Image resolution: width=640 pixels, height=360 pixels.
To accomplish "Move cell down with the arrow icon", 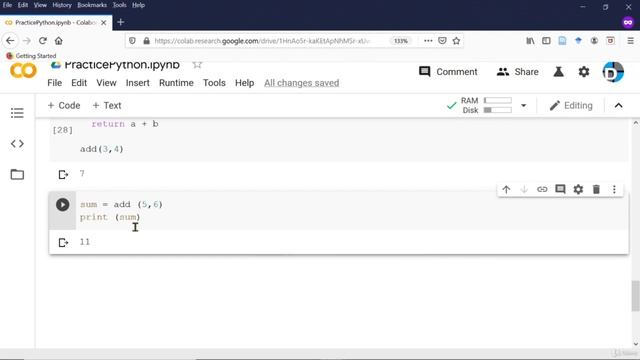I will (524, 189).
